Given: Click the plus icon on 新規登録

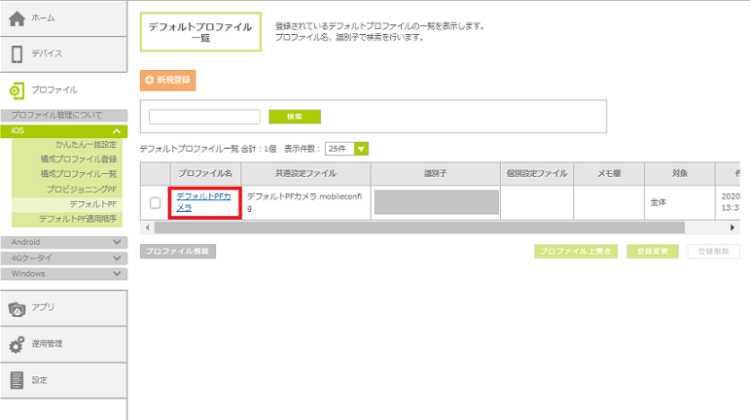Looking at the screenshot, I should (151, 79).
